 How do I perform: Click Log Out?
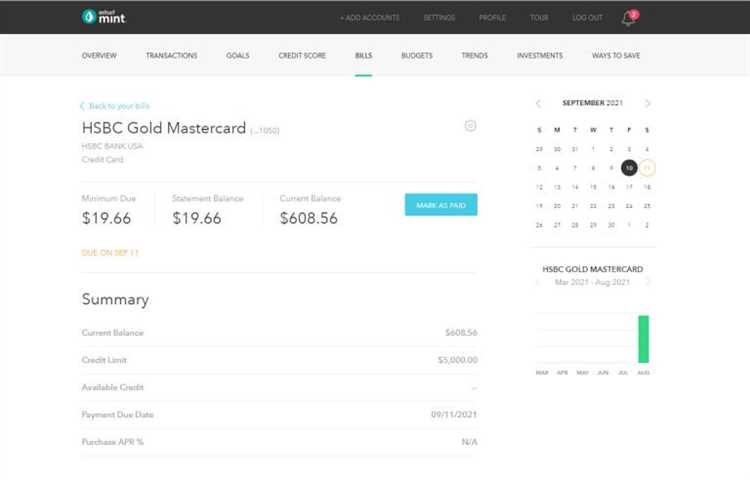click(587, 18)
